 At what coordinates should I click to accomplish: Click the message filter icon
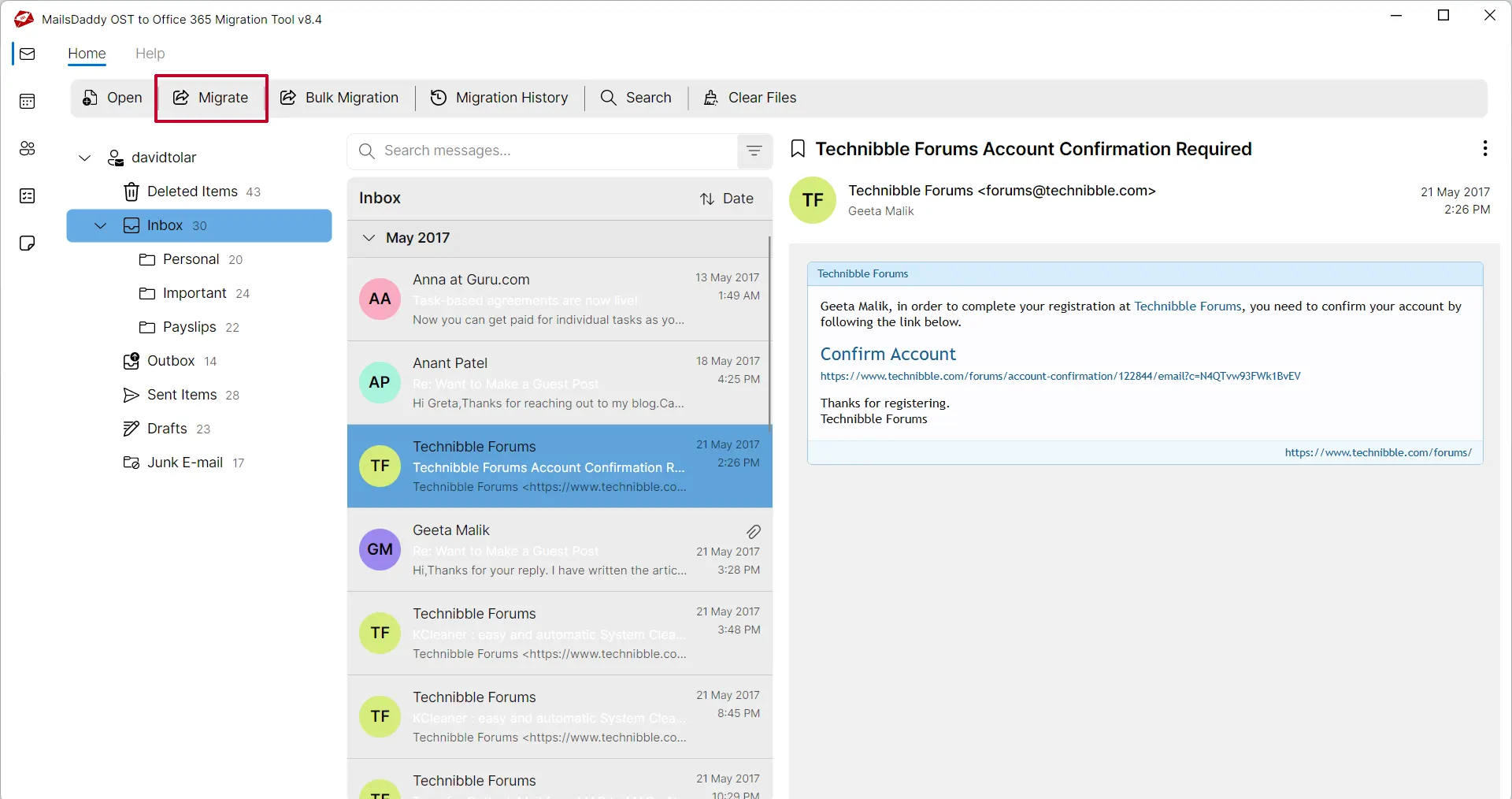[754, 151]
